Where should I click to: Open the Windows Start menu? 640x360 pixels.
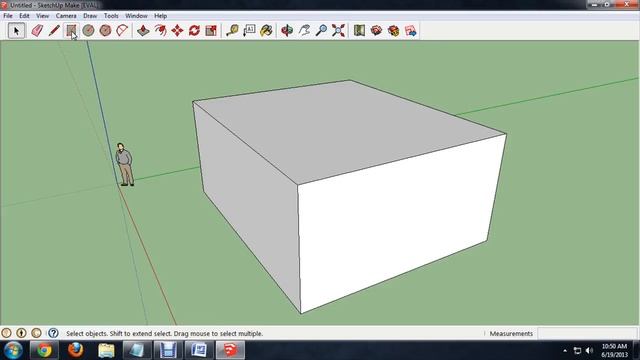click(x=13, y=350)
